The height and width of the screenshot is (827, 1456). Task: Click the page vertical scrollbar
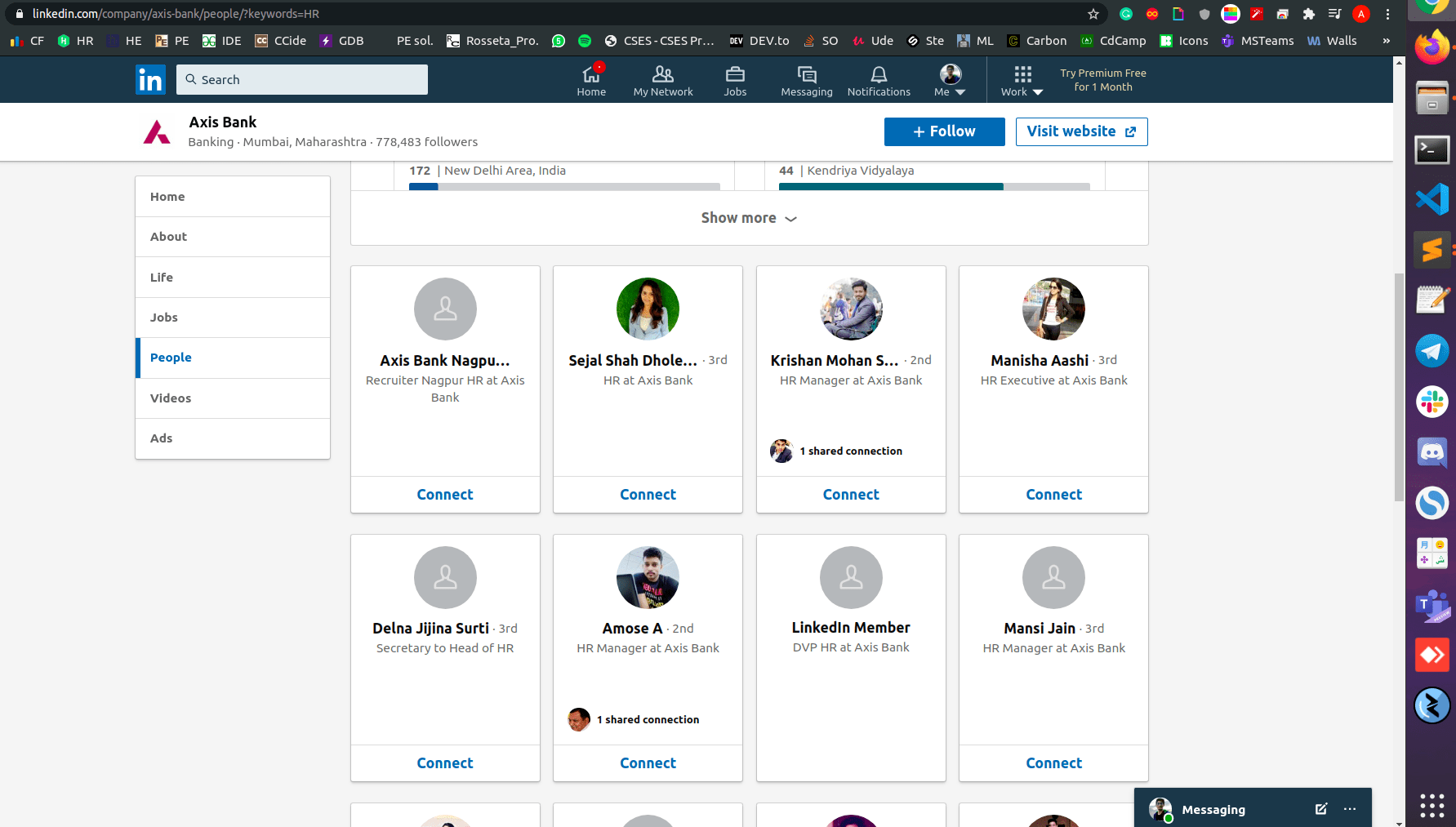pyautogui.click(x=1399, y=388)
